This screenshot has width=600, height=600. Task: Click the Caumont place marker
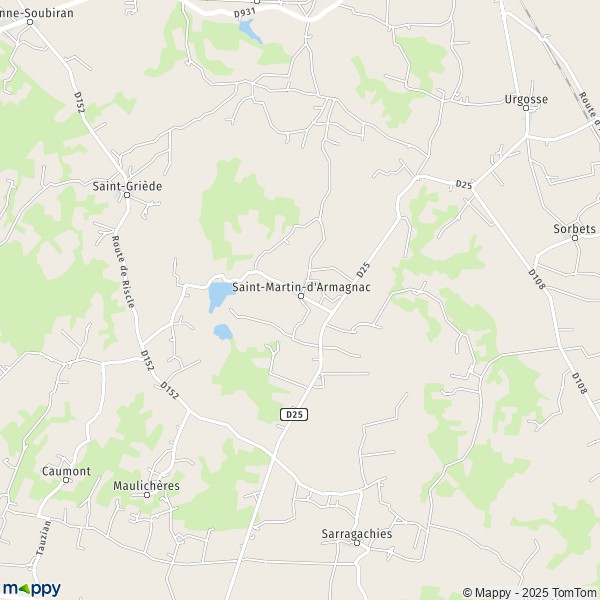pos(66,480)
